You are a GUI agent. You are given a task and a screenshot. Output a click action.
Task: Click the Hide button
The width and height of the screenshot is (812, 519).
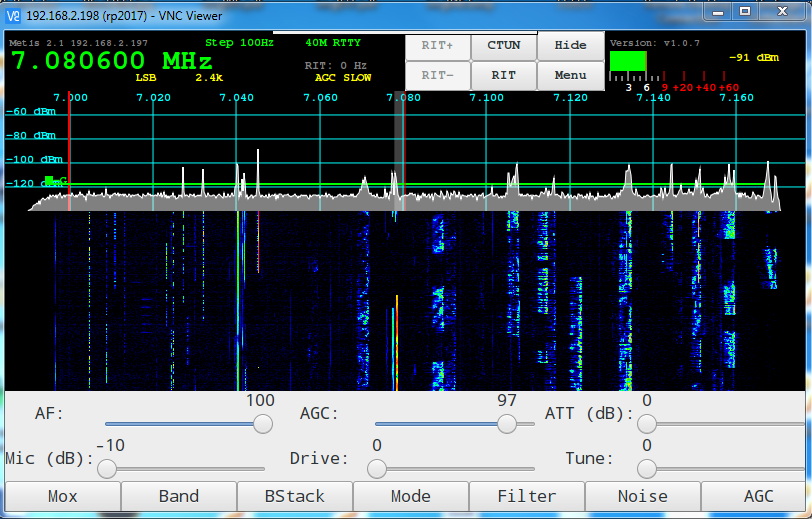click(571, 46)
